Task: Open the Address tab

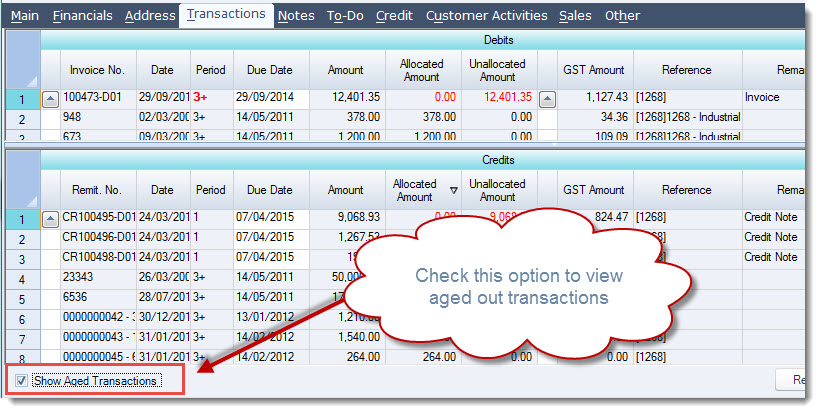Action: pos(150,16)
